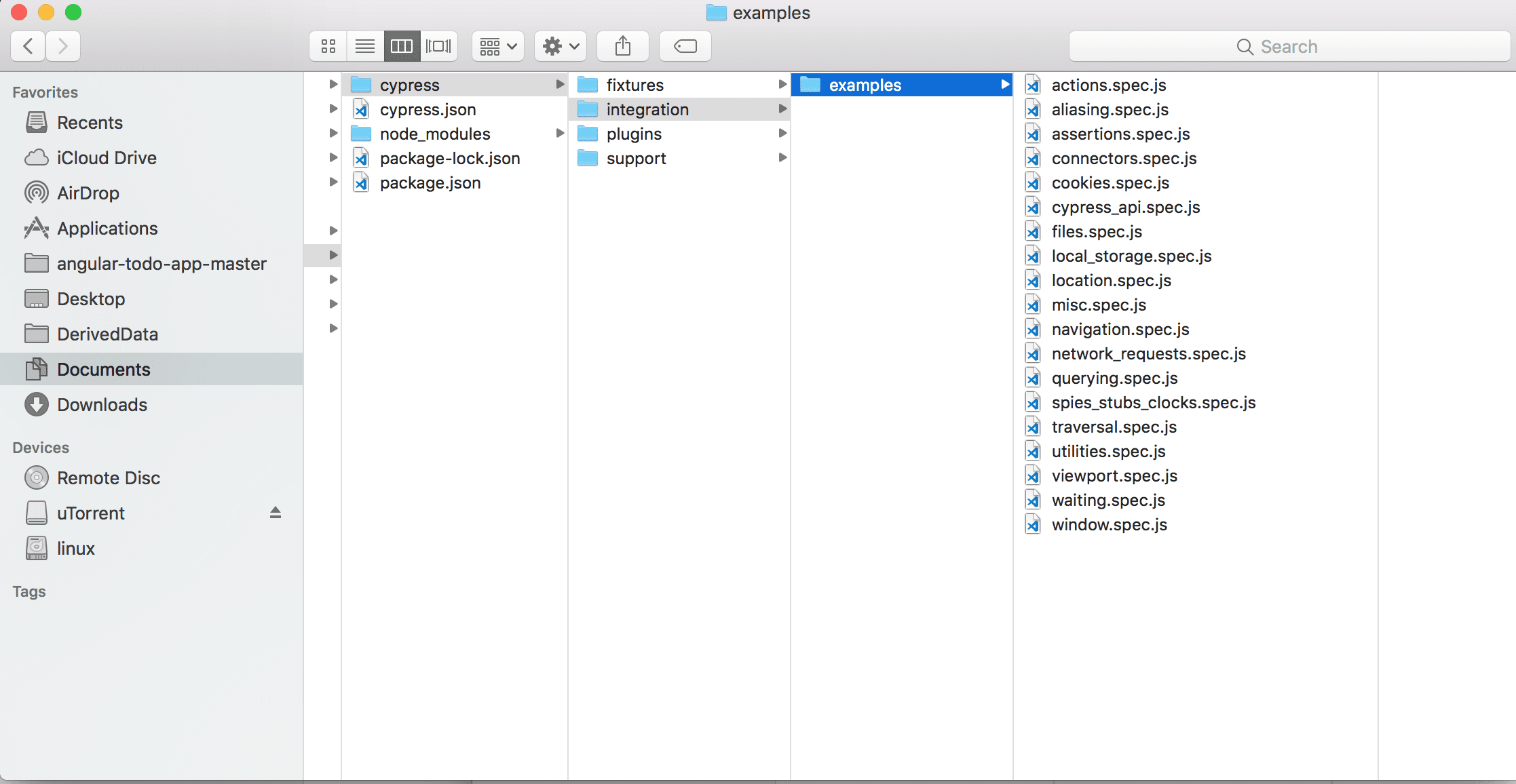Switch to Cover Flow view
This screenshot has width=1516, height=784.
click(x=438, y=46)
